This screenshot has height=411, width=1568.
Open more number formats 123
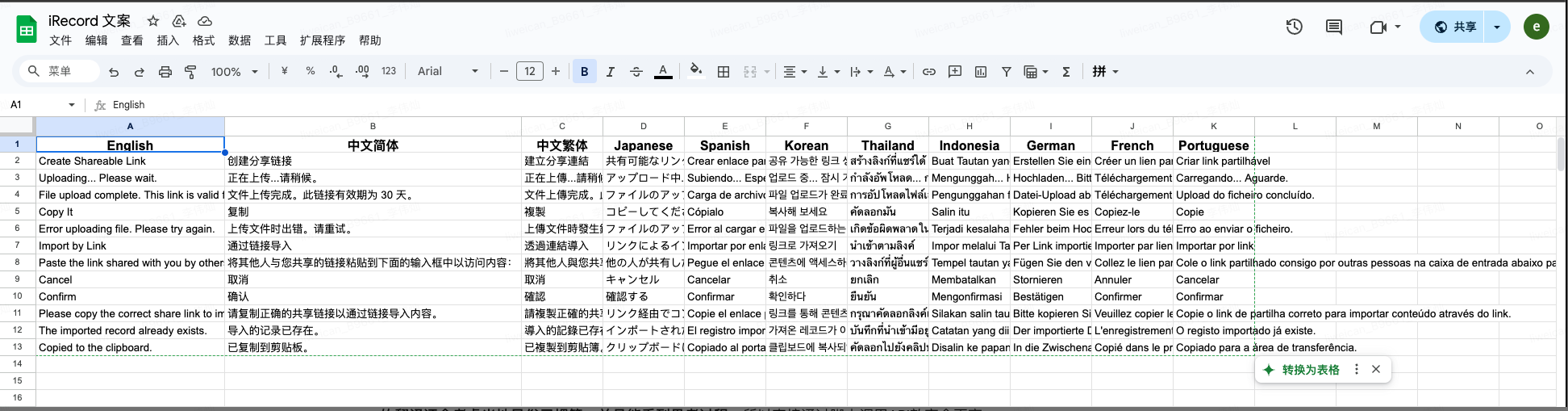click(x=389, y=71)
